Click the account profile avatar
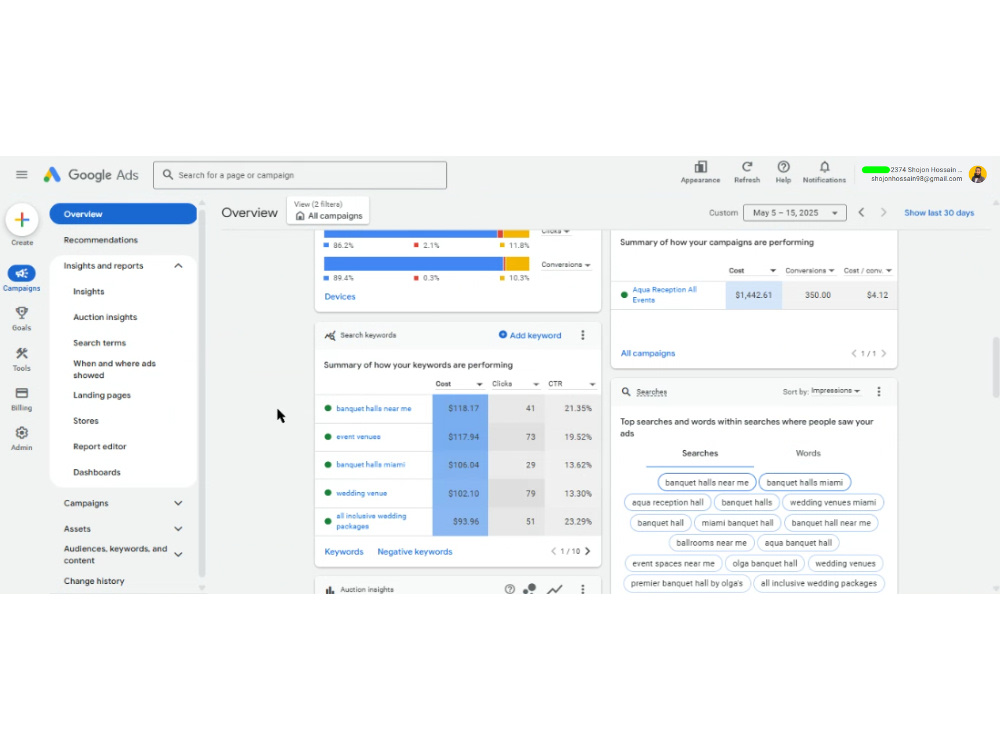Viewport: 1000px width, 750px height. [978, 174]
